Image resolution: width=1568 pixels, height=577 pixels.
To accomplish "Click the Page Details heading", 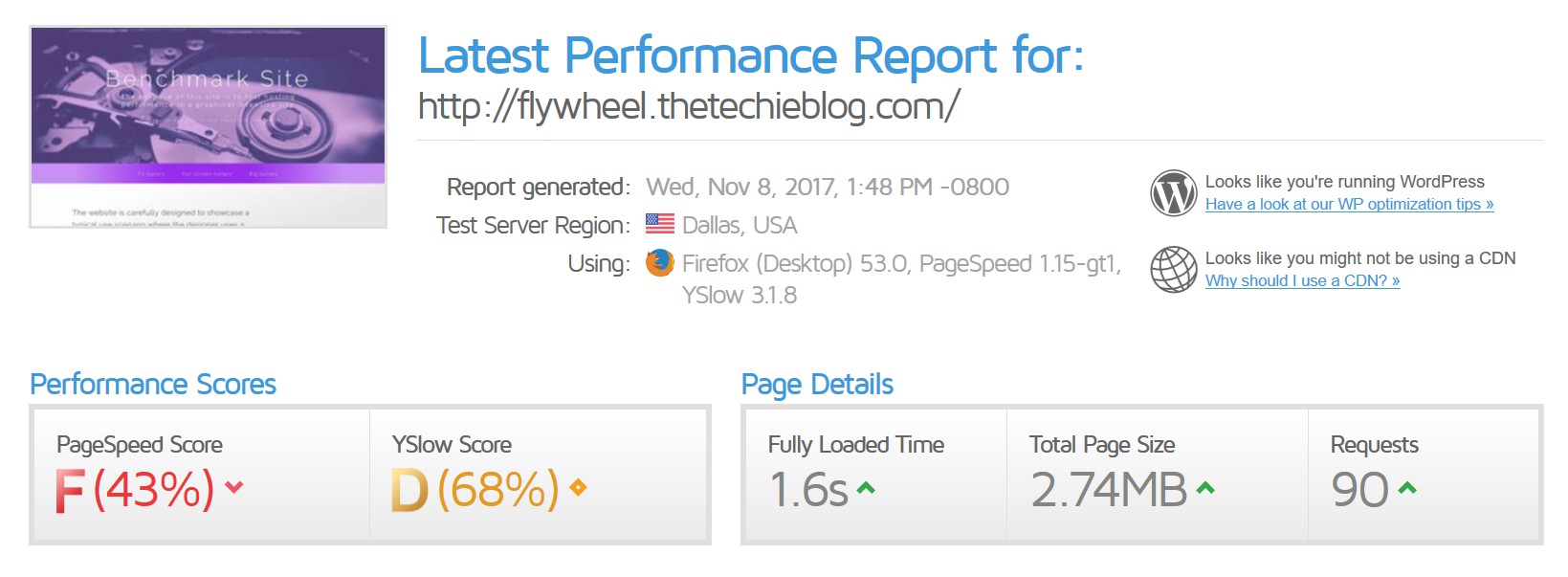I will 817,385.
